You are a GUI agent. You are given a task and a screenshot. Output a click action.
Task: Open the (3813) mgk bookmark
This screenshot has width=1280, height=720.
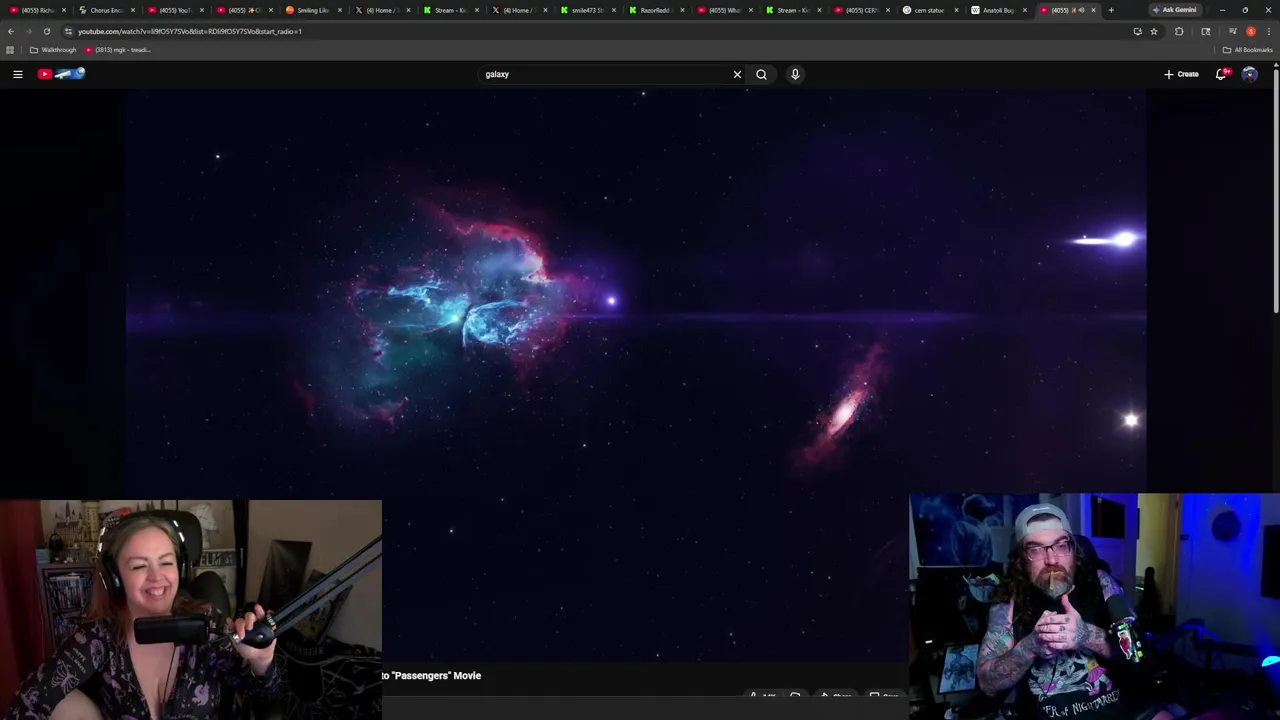118,50
